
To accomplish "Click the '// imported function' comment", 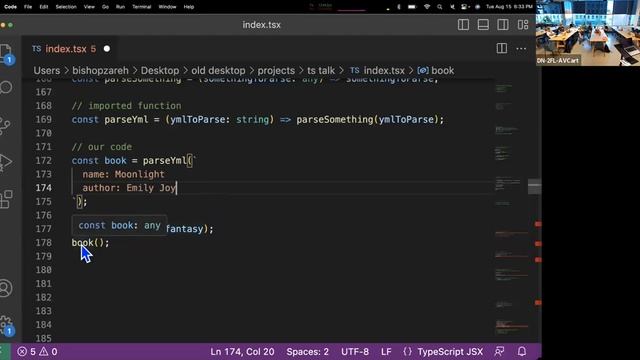I will 127,106.
